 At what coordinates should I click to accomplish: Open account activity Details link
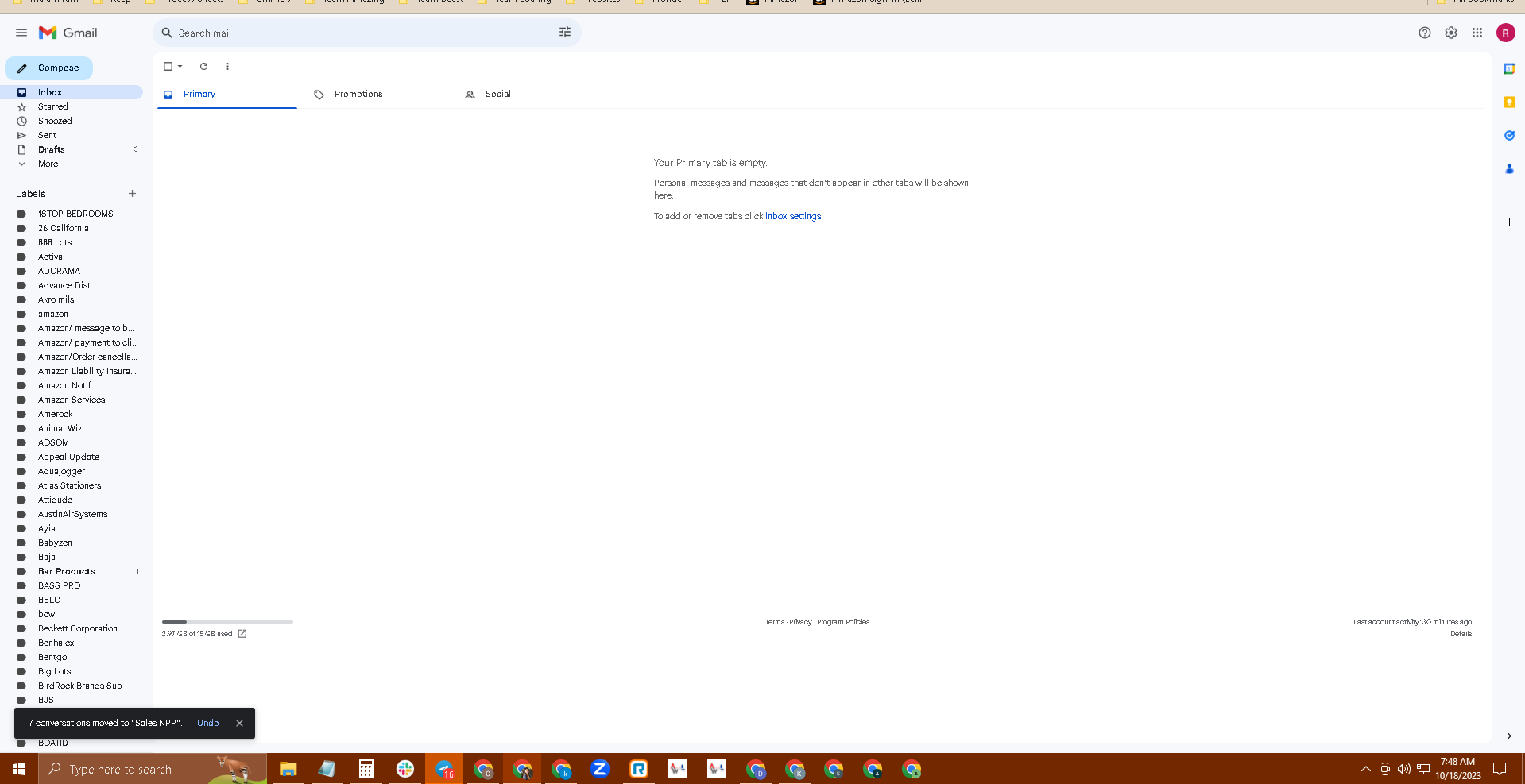(1461, 634)
